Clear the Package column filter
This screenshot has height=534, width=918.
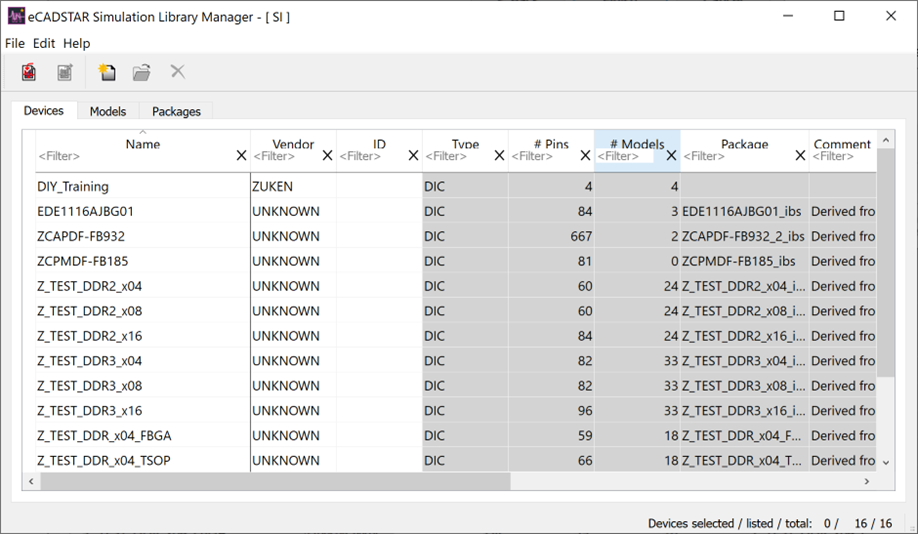pos(800,155)
